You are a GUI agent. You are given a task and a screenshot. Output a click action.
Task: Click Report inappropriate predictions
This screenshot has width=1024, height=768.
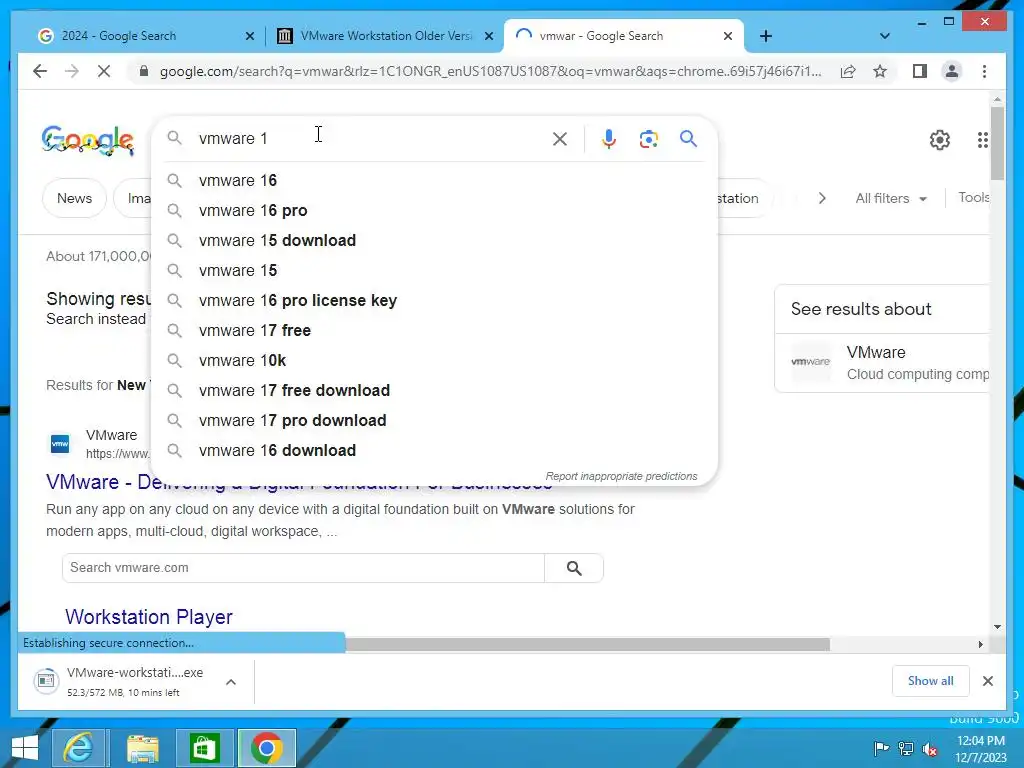[621, 476]
